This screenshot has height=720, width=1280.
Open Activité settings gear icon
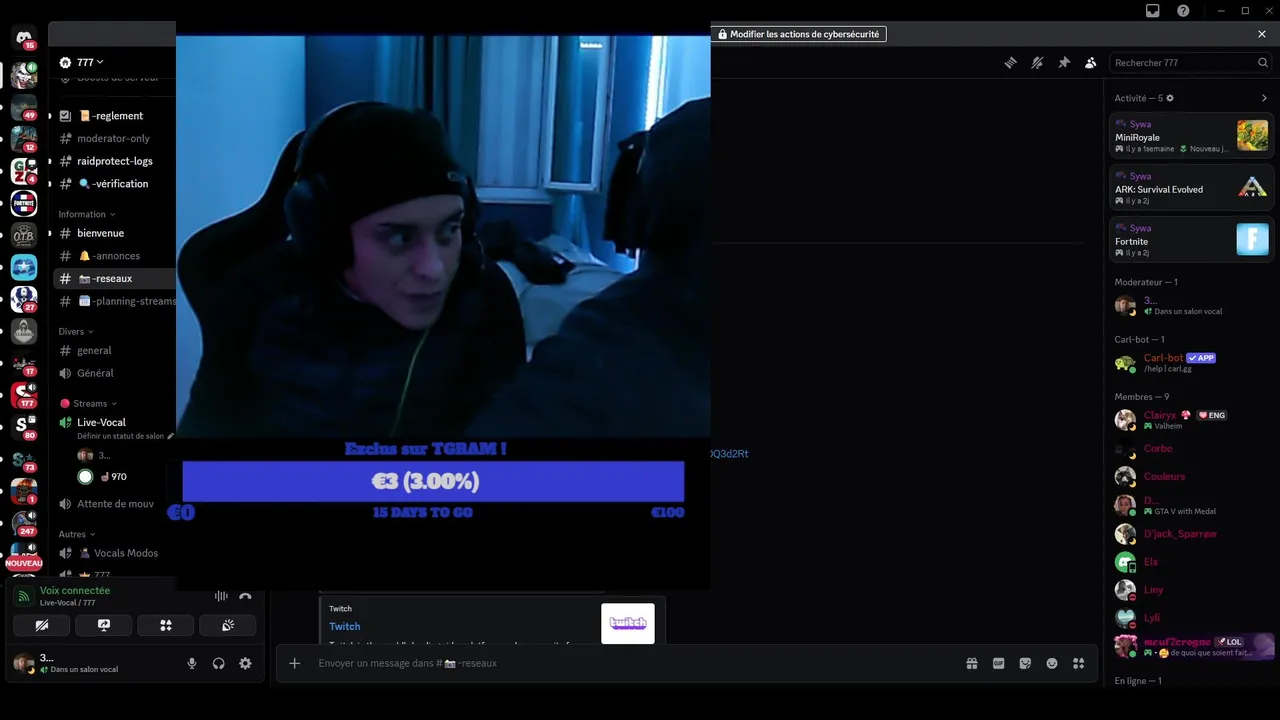[x=1170, y=98]
